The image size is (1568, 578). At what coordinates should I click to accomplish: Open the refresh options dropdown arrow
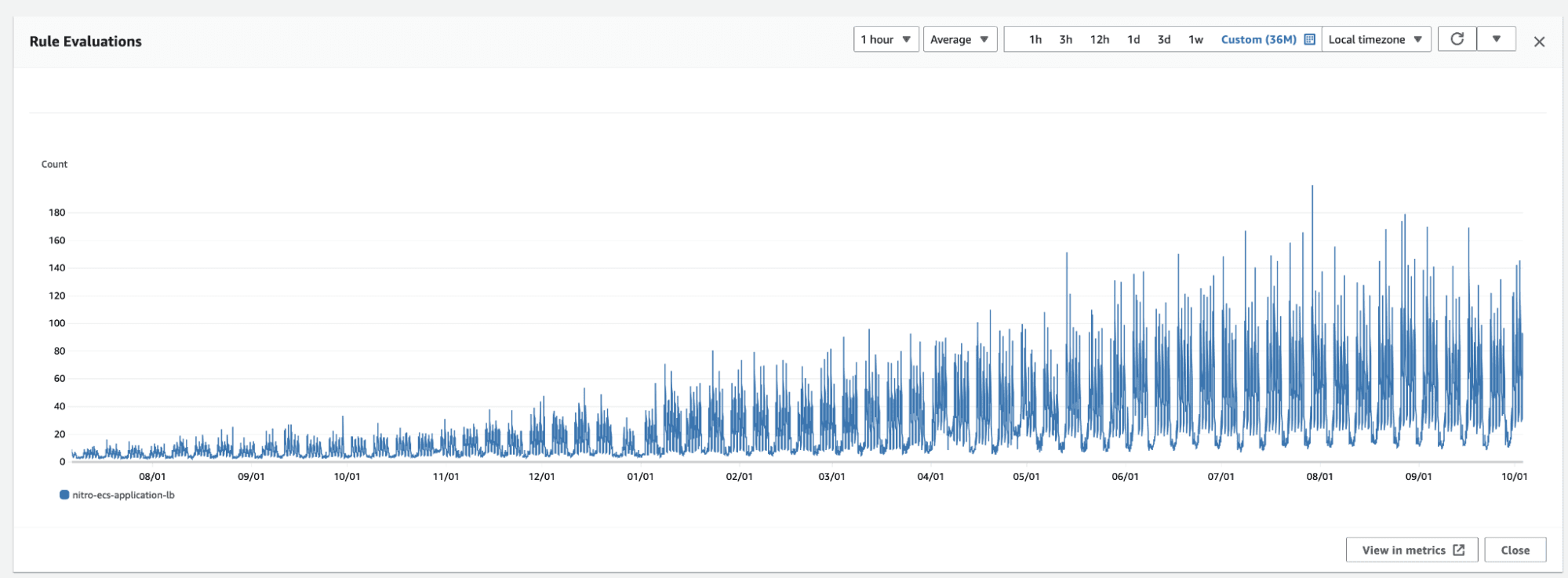coord(1497,39)
